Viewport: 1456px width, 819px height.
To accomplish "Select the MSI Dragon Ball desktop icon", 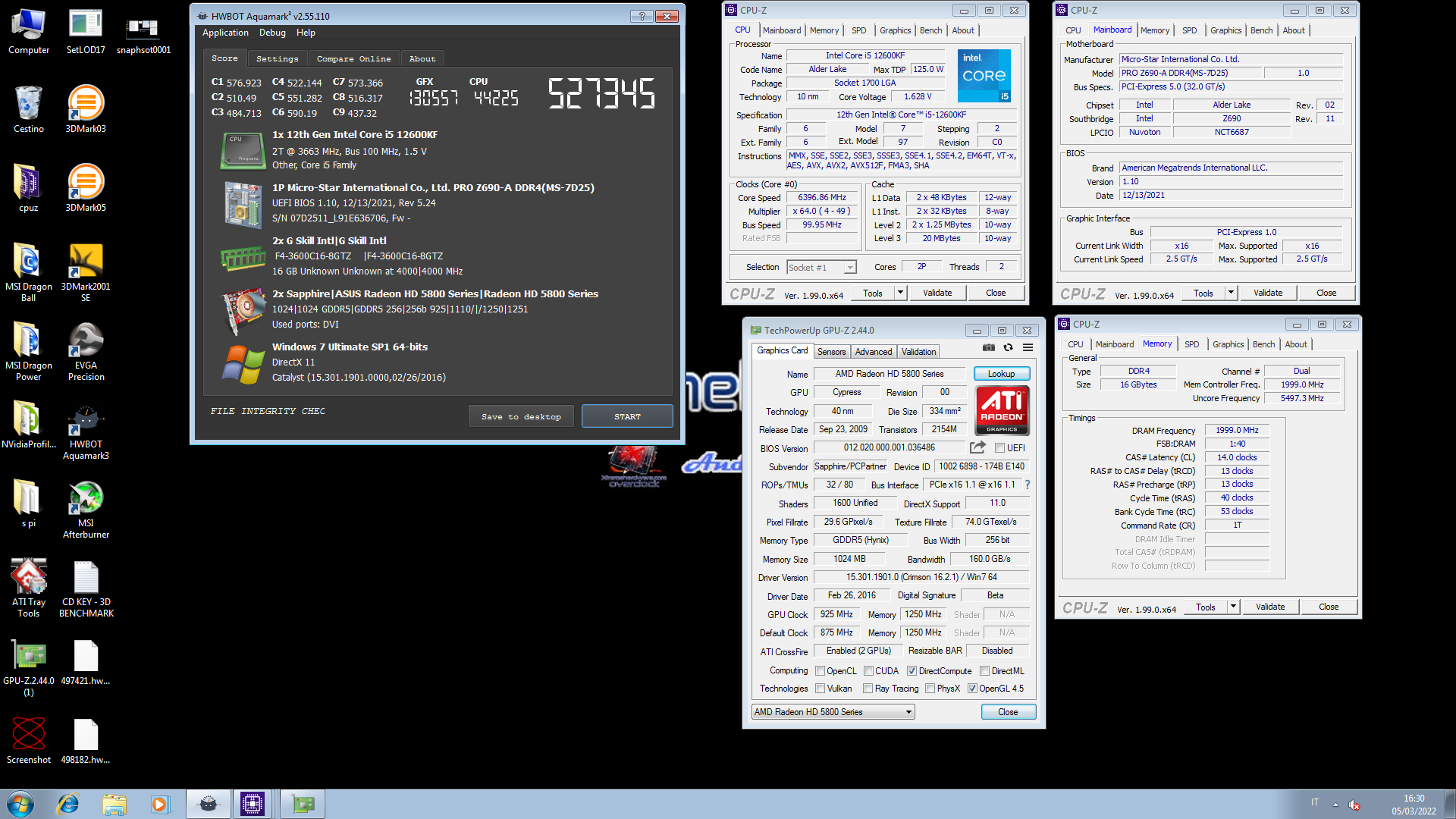I will click(29, 273).
